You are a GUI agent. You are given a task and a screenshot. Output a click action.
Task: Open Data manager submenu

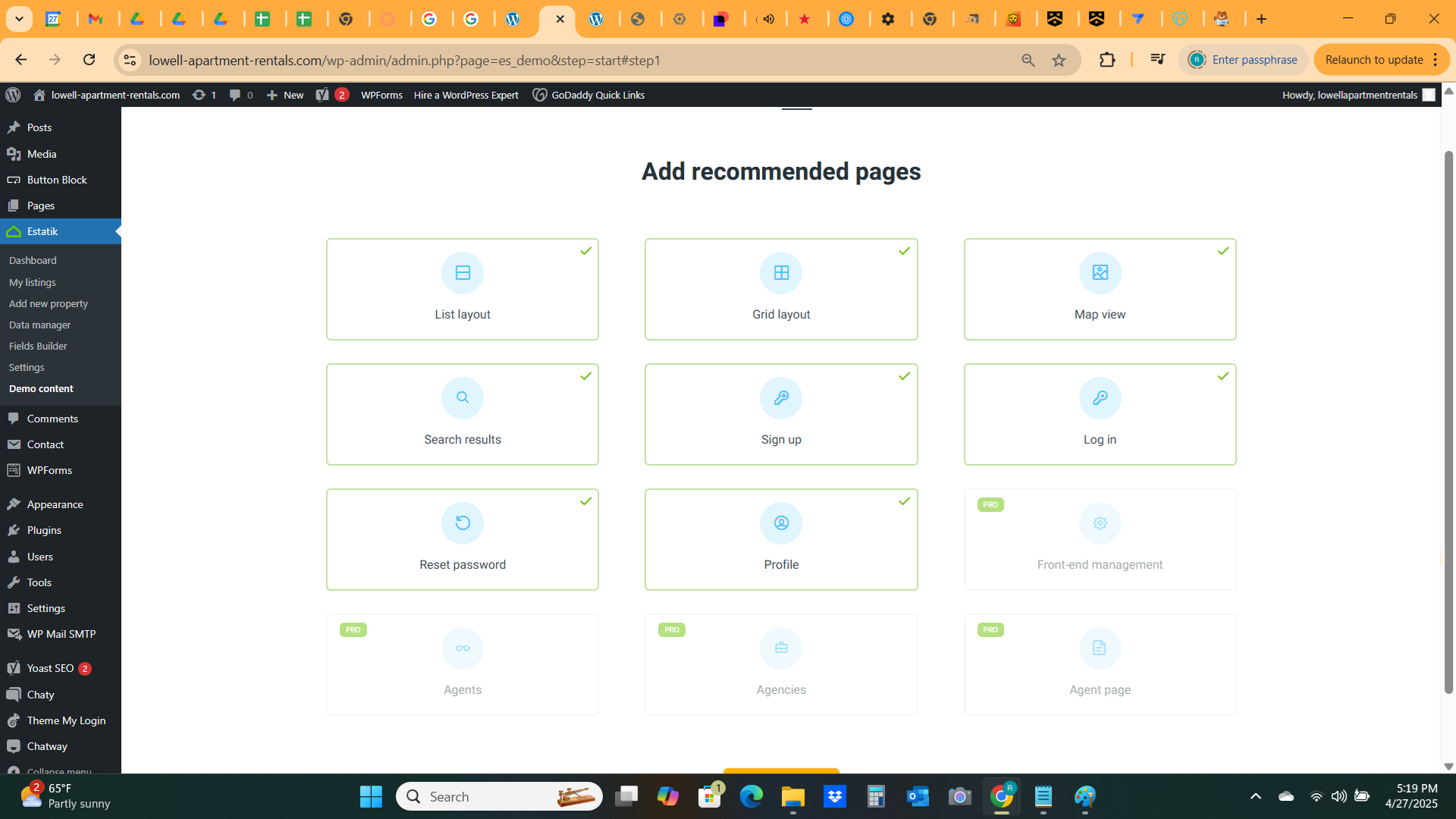point(39,325)
